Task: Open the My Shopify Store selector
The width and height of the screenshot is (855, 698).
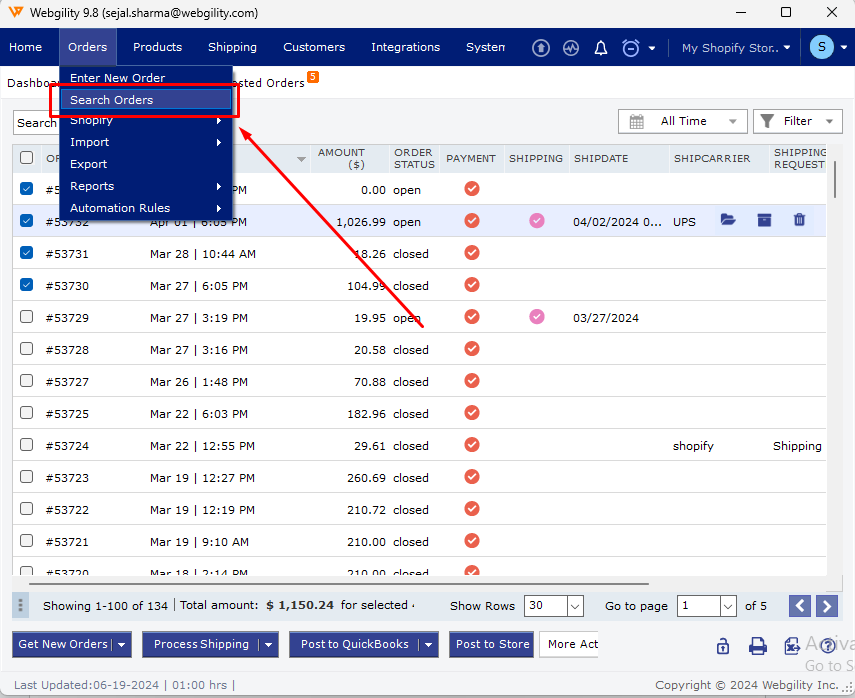Action: [736, 48]
